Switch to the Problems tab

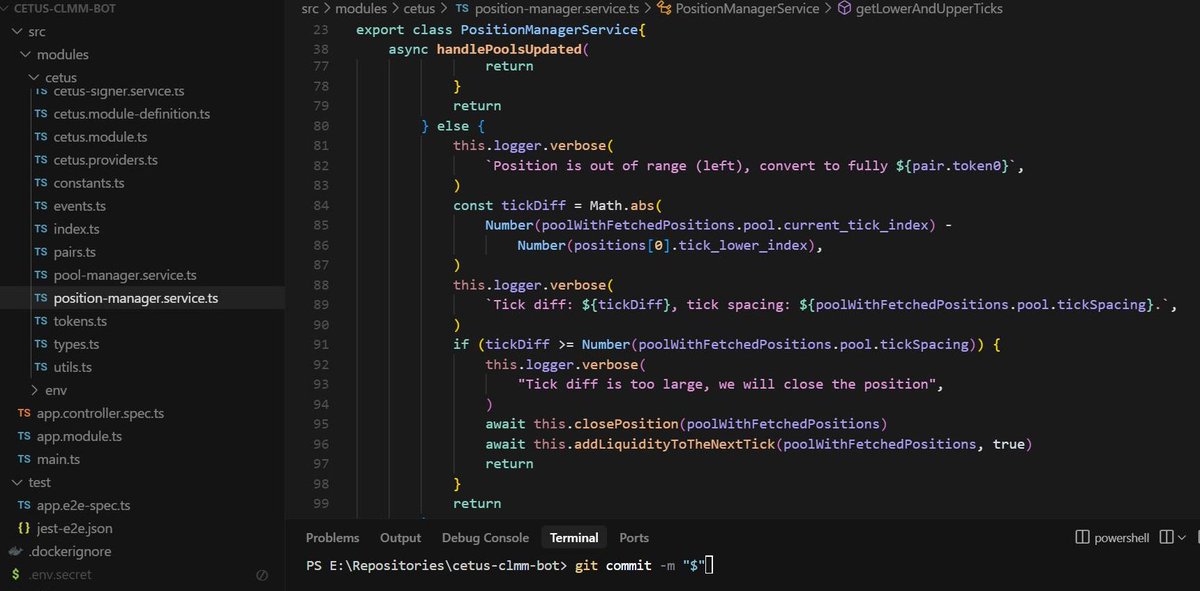point(332,537)
